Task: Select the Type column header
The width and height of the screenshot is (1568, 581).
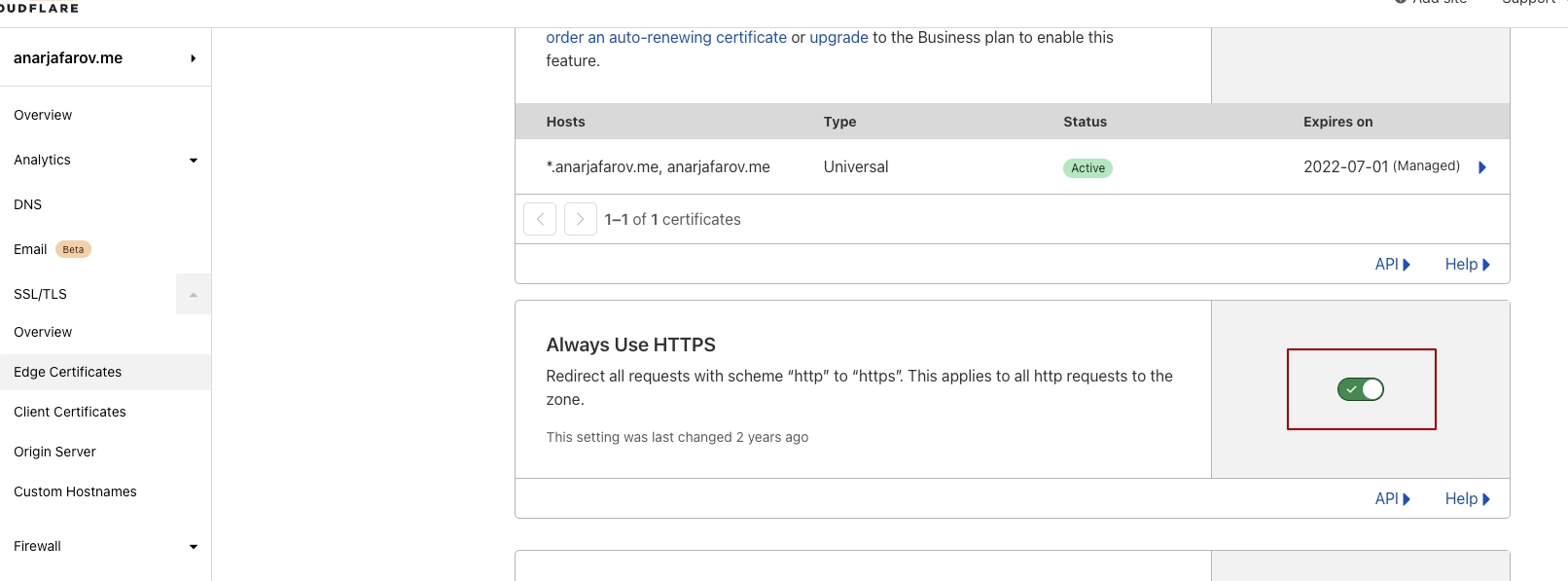Action: tap(840, 122)
